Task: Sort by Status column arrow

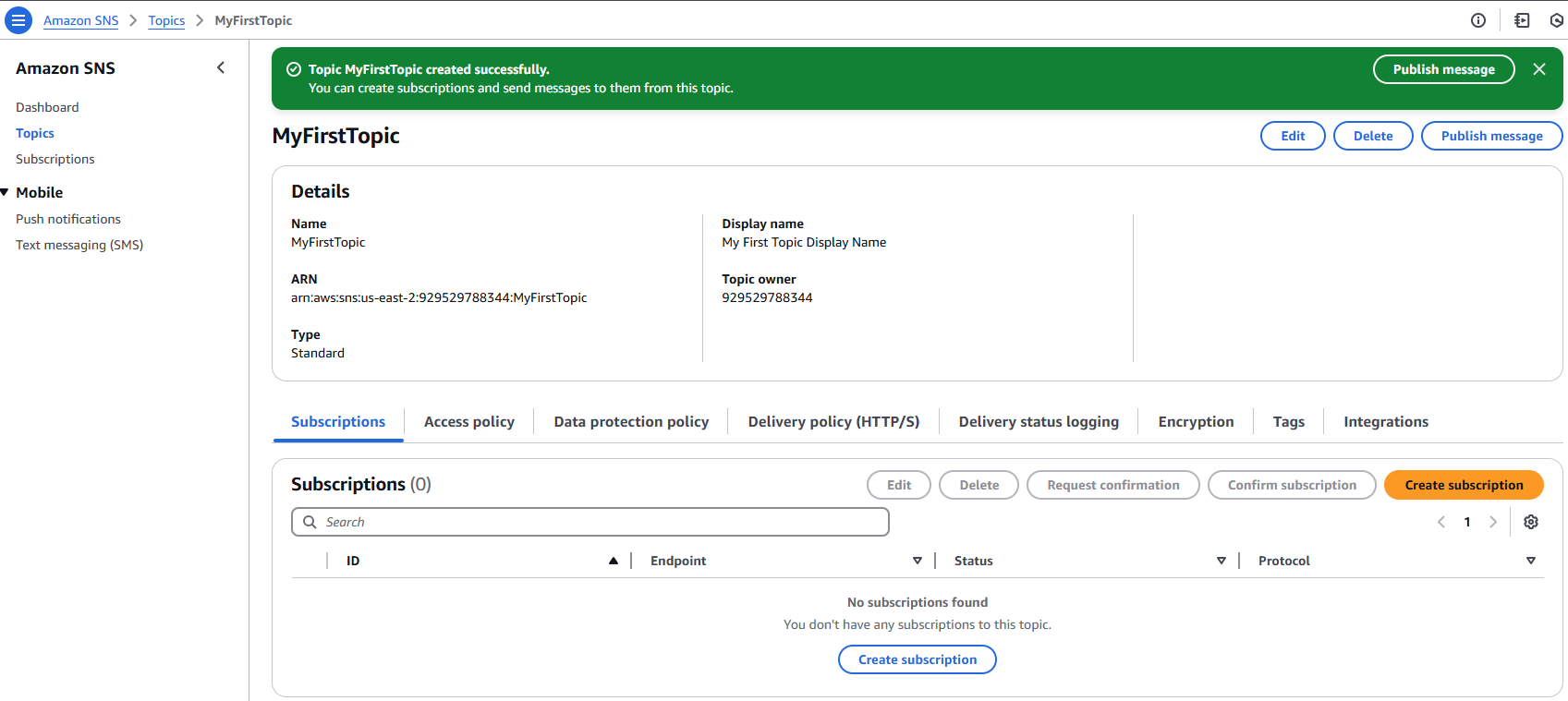Action: 1222,561
